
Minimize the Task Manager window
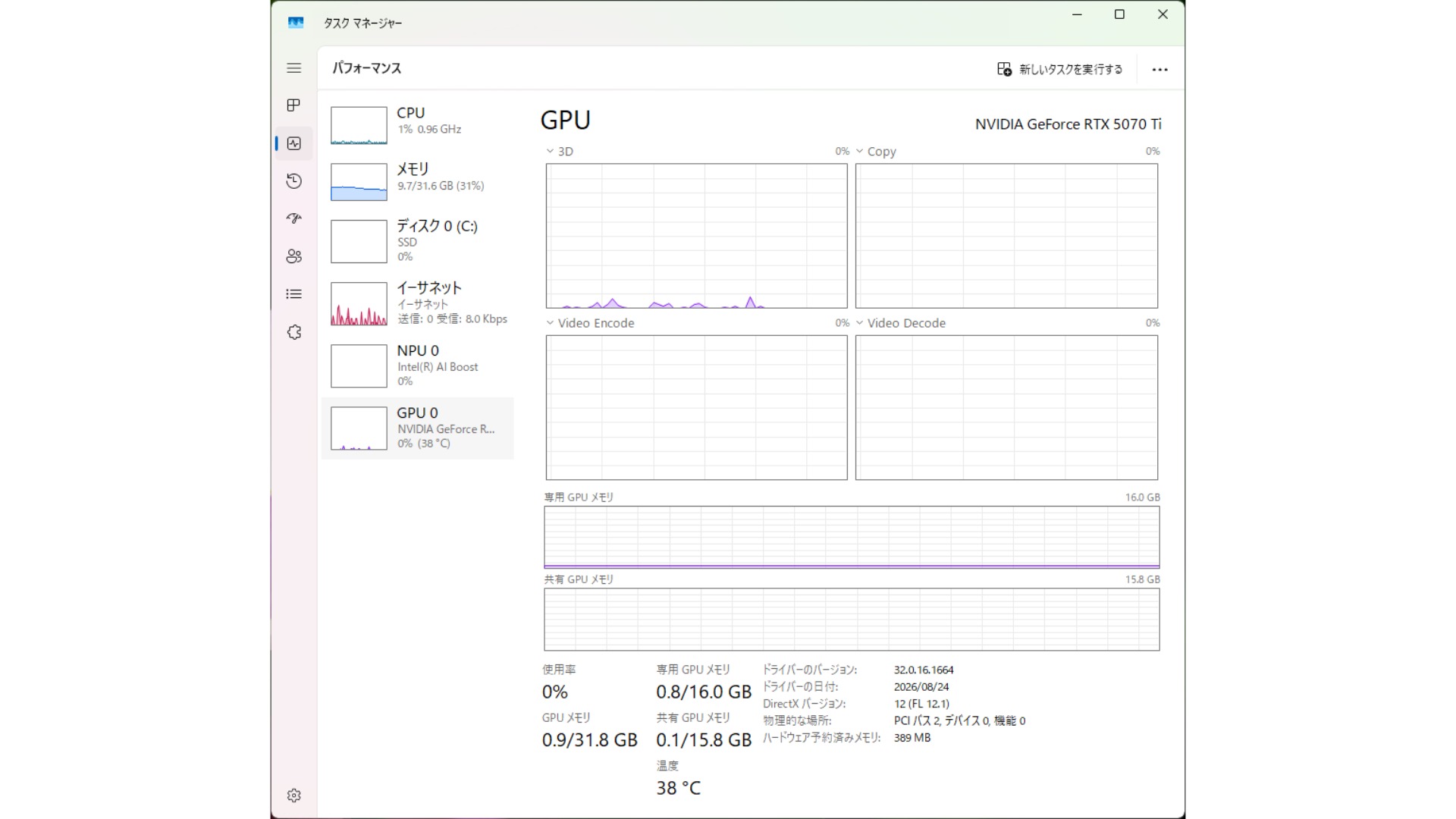pyautogui.click(x=1077, y=14)
